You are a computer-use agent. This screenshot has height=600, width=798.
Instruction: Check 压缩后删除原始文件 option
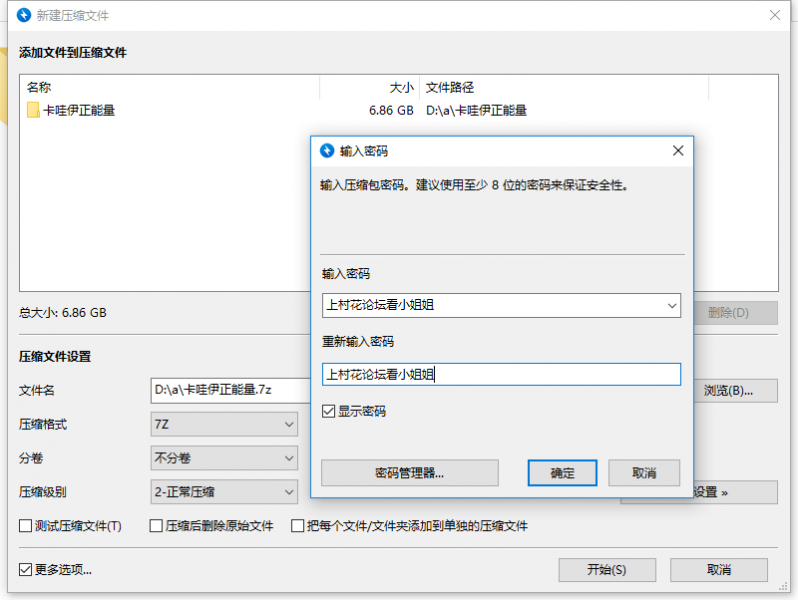(156, 526)
